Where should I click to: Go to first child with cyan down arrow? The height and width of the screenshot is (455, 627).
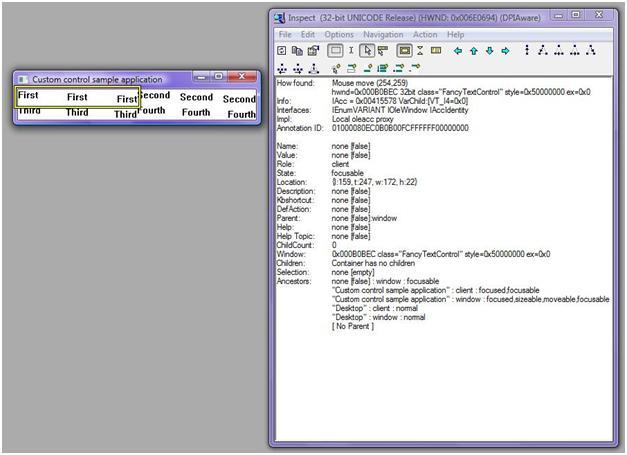click(x=489, y=51)
